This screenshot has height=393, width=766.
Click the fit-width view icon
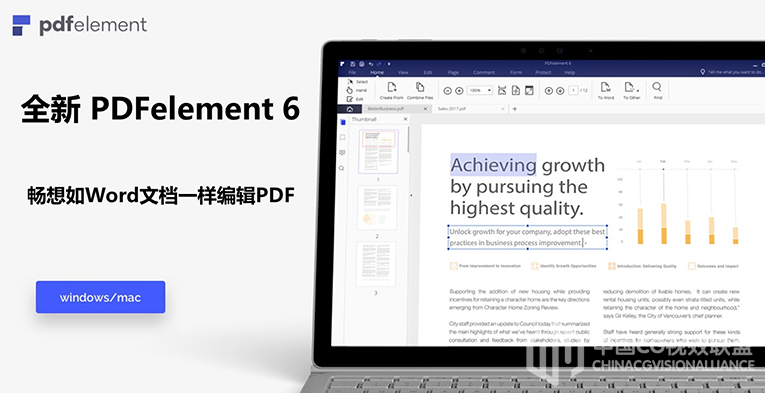tap(502, 90)
